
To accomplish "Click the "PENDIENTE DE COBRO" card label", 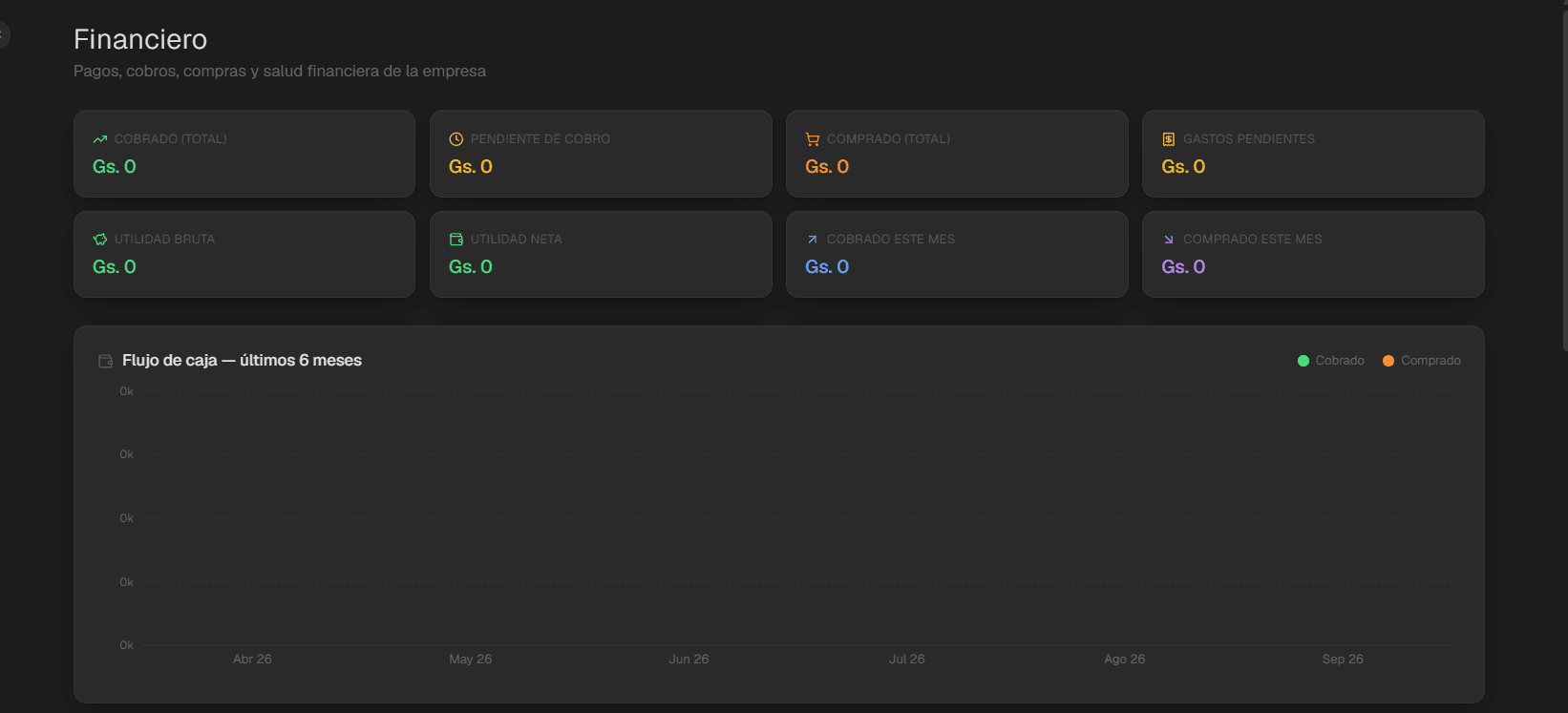I will pos(540,139).
